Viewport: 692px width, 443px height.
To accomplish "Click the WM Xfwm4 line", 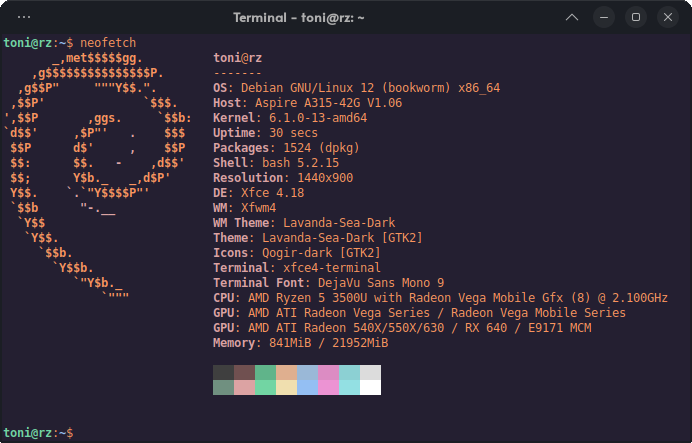I will (x=244, y=208).
